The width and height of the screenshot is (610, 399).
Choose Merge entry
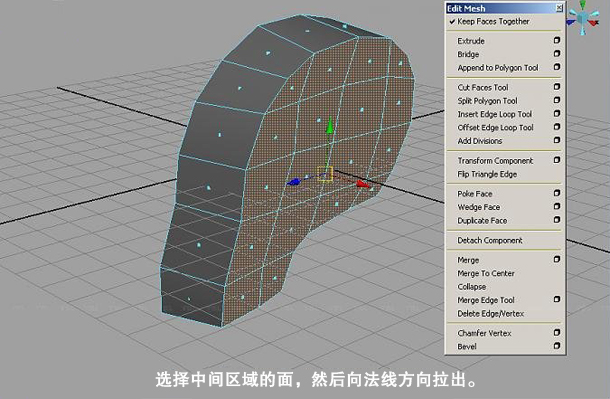tap(468, 260)
